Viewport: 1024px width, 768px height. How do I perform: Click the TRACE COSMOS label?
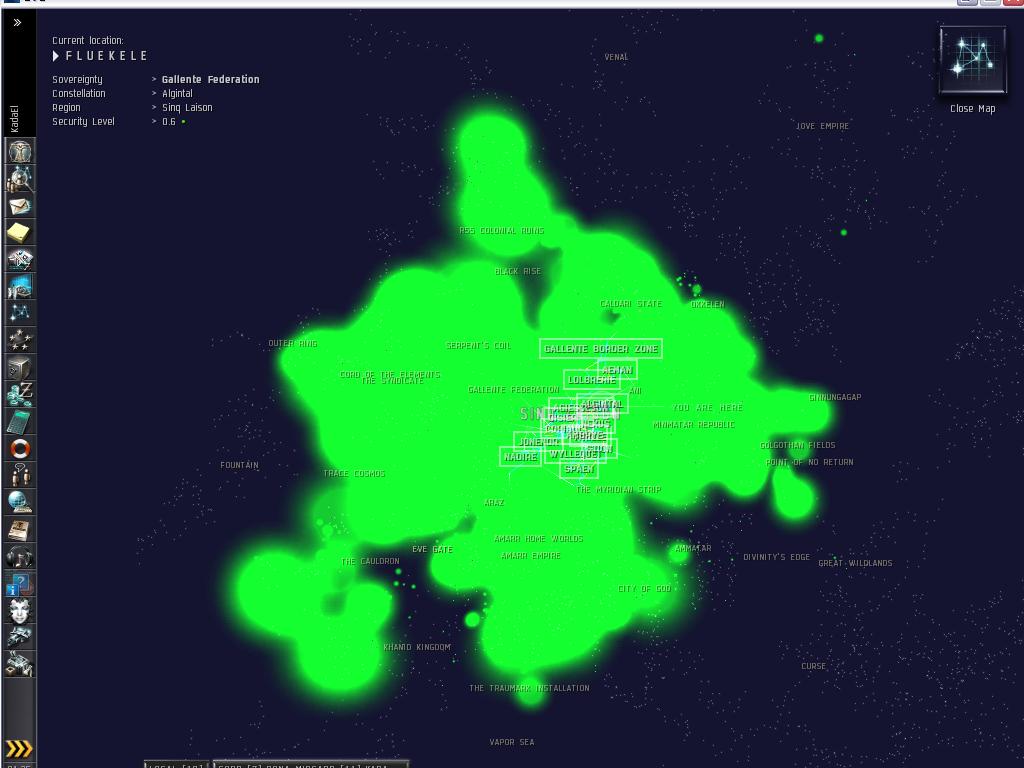point(354,473)
